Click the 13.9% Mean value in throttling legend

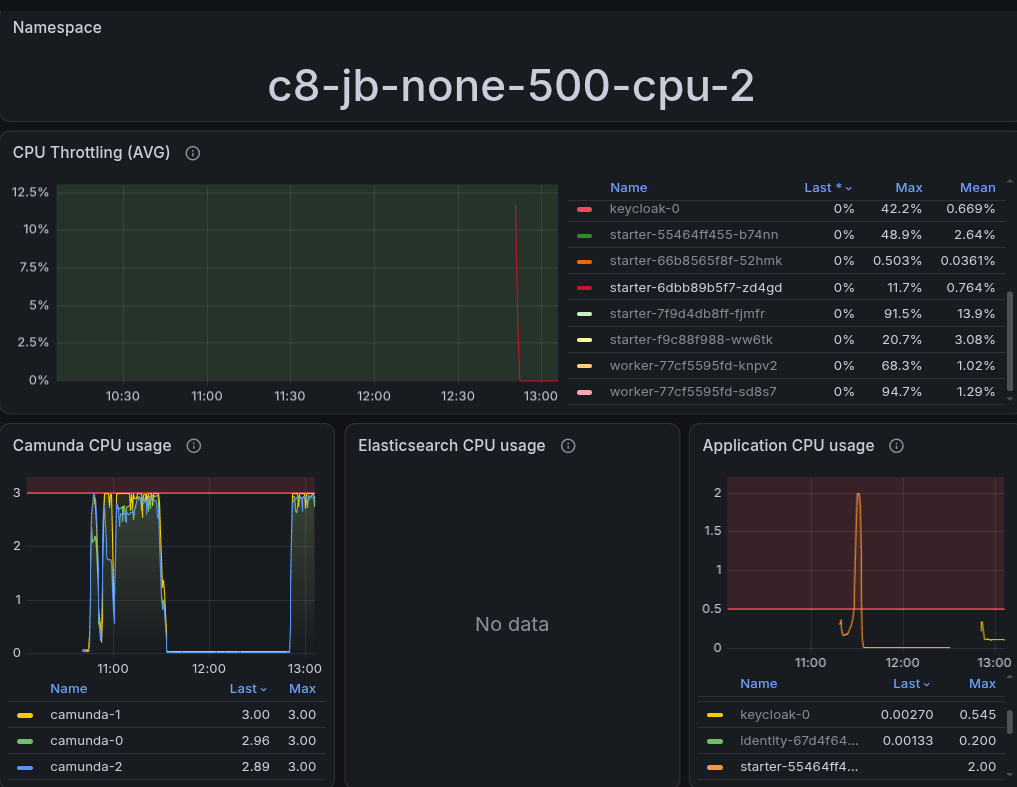(x=976, y=313)
